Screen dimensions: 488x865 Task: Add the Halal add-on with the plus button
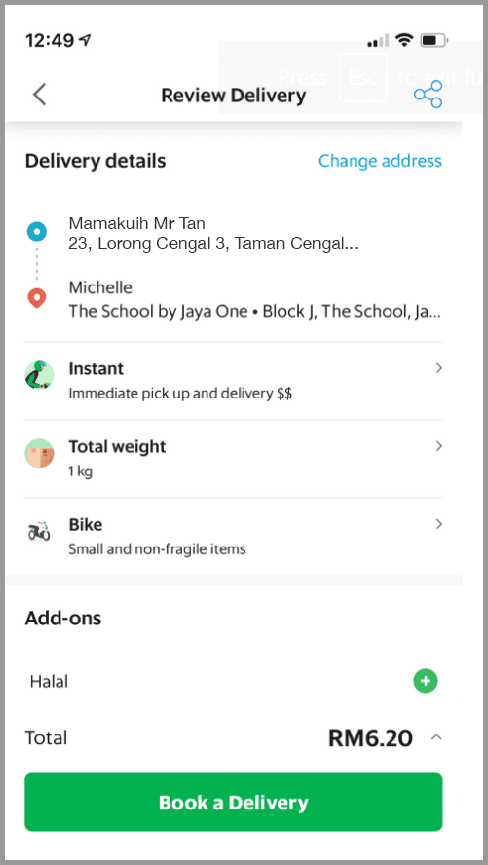(x=425, y=681)
